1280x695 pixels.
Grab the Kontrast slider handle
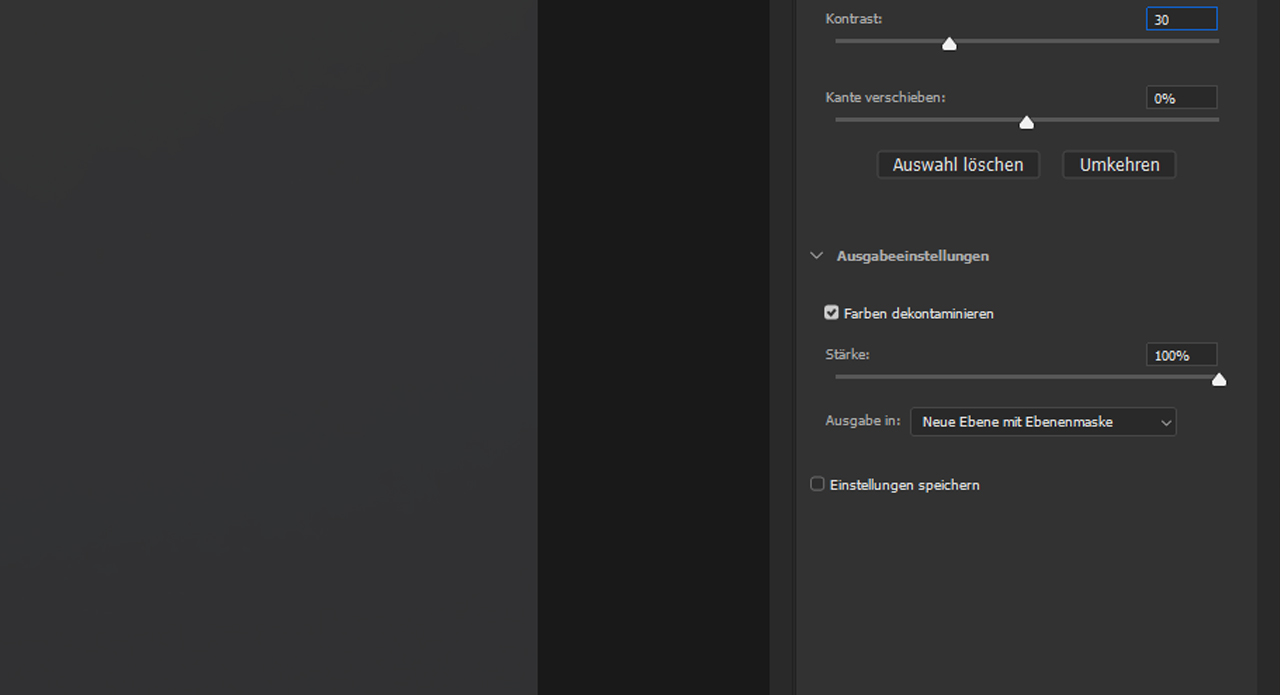tap(949, 44)
